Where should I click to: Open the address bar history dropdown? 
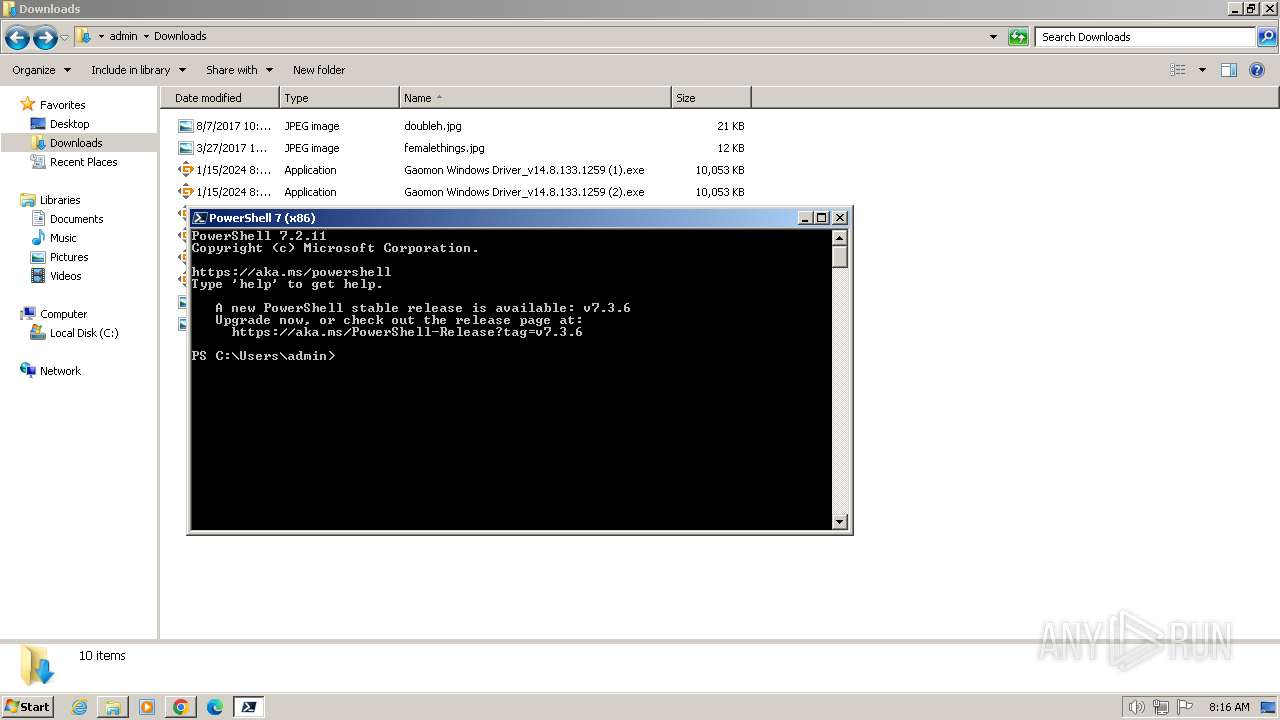coord(993,37)
